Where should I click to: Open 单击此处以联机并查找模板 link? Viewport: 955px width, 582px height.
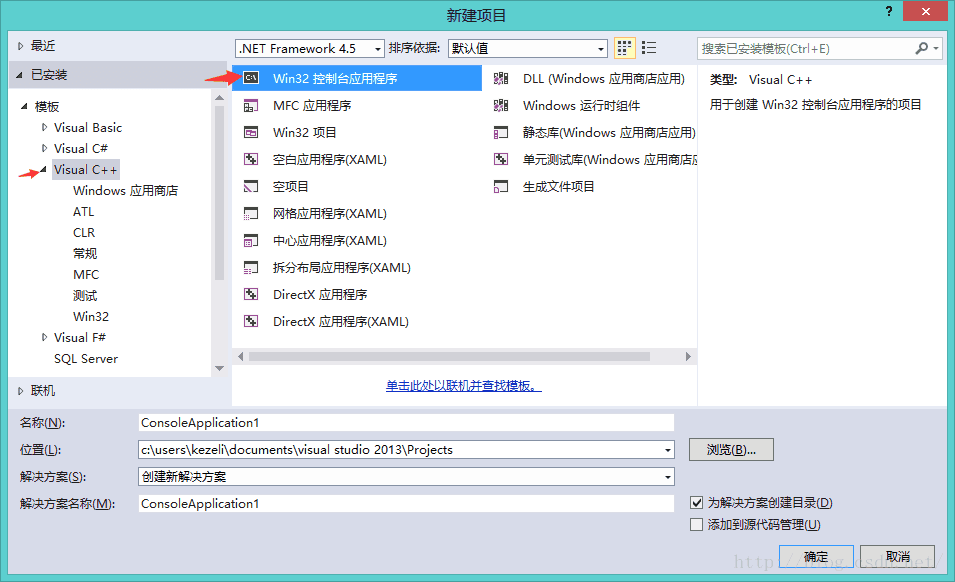pyautogui.click(x=463, y=385)
